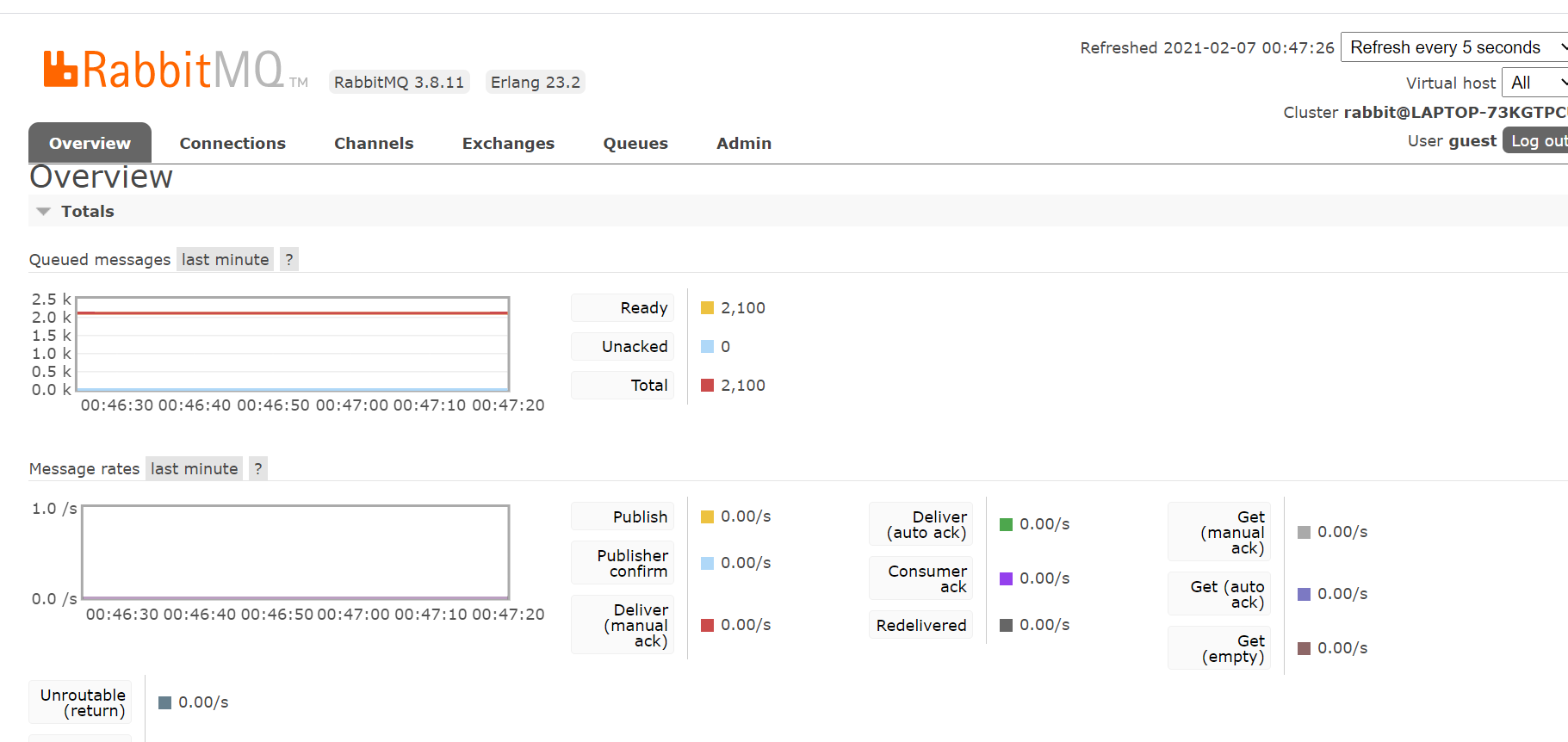The width and height of the screenshot is (1568, 742).
Task: Click the green Deliver (auto ack) swatch
Action: click(x=1006, y=524)
